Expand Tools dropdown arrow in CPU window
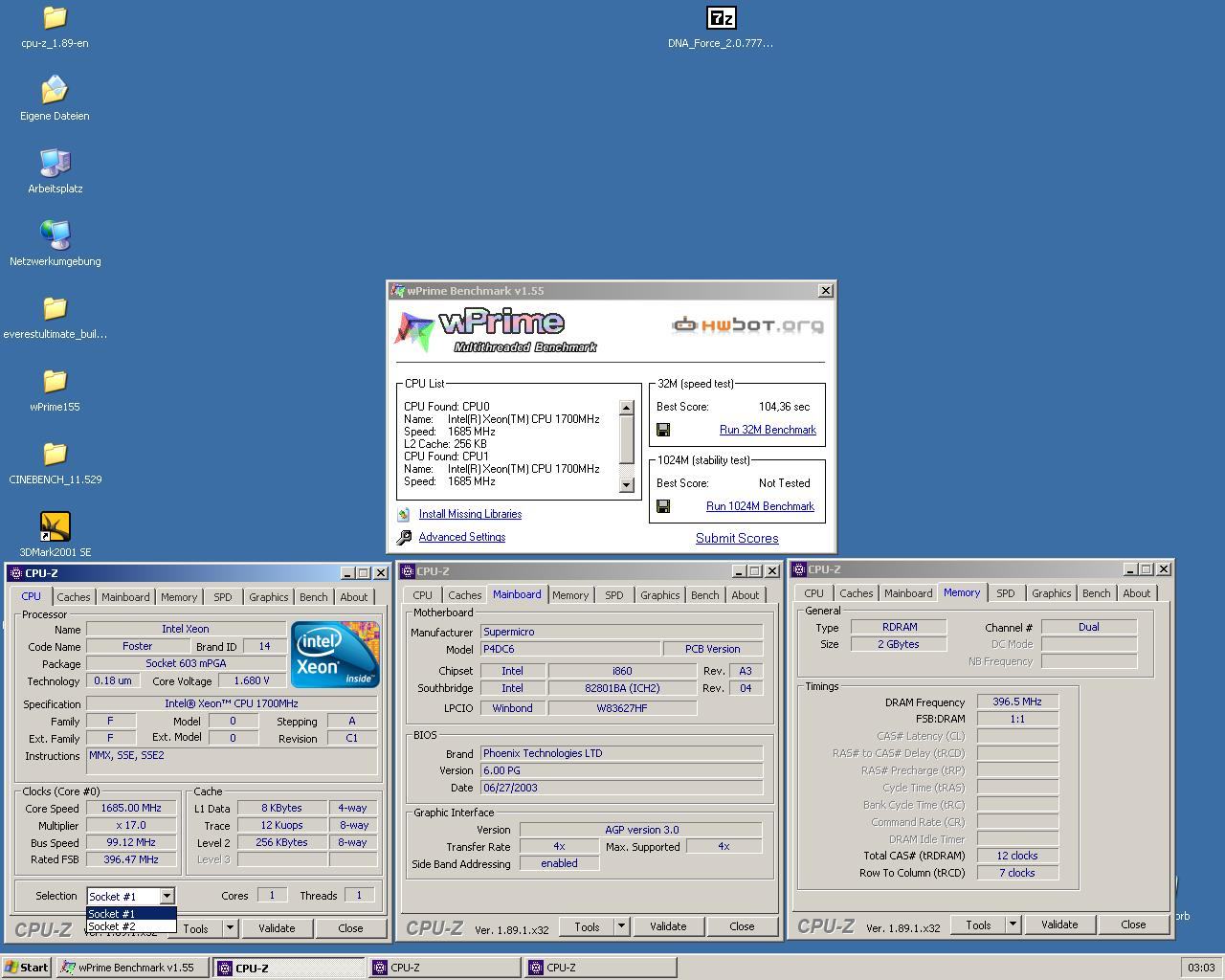The height and width of the screenshot is (980, 1225). [229, 928]
